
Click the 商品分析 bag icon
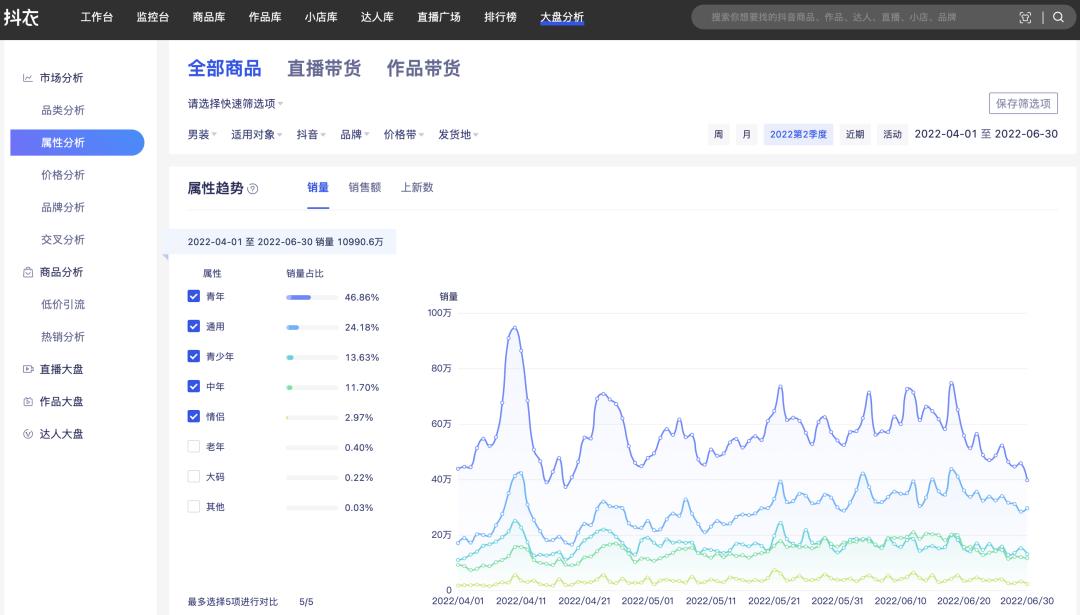(x=28, y=272)
